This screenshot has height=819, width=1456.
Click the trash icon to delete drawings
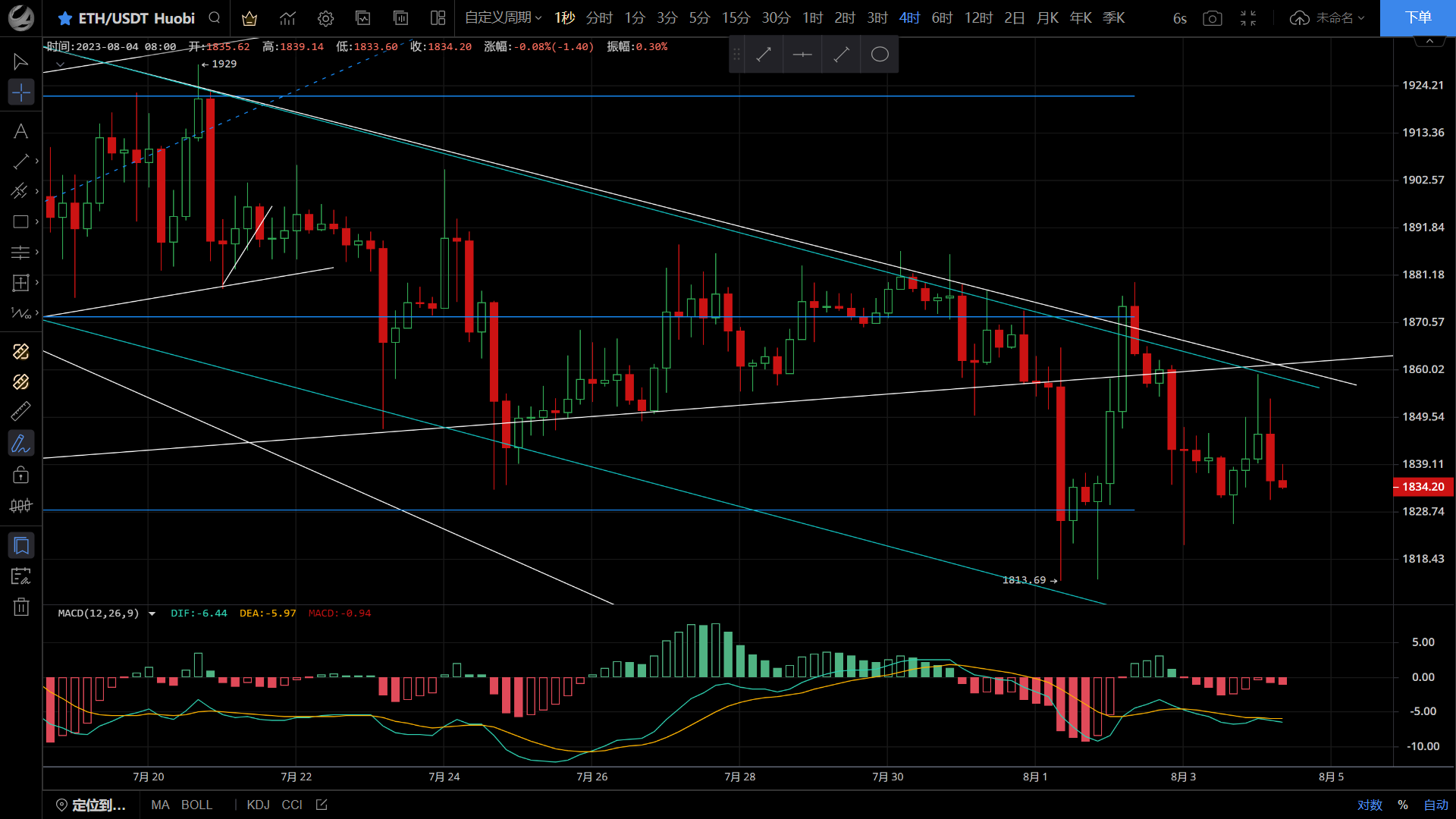tap(20, 606)
